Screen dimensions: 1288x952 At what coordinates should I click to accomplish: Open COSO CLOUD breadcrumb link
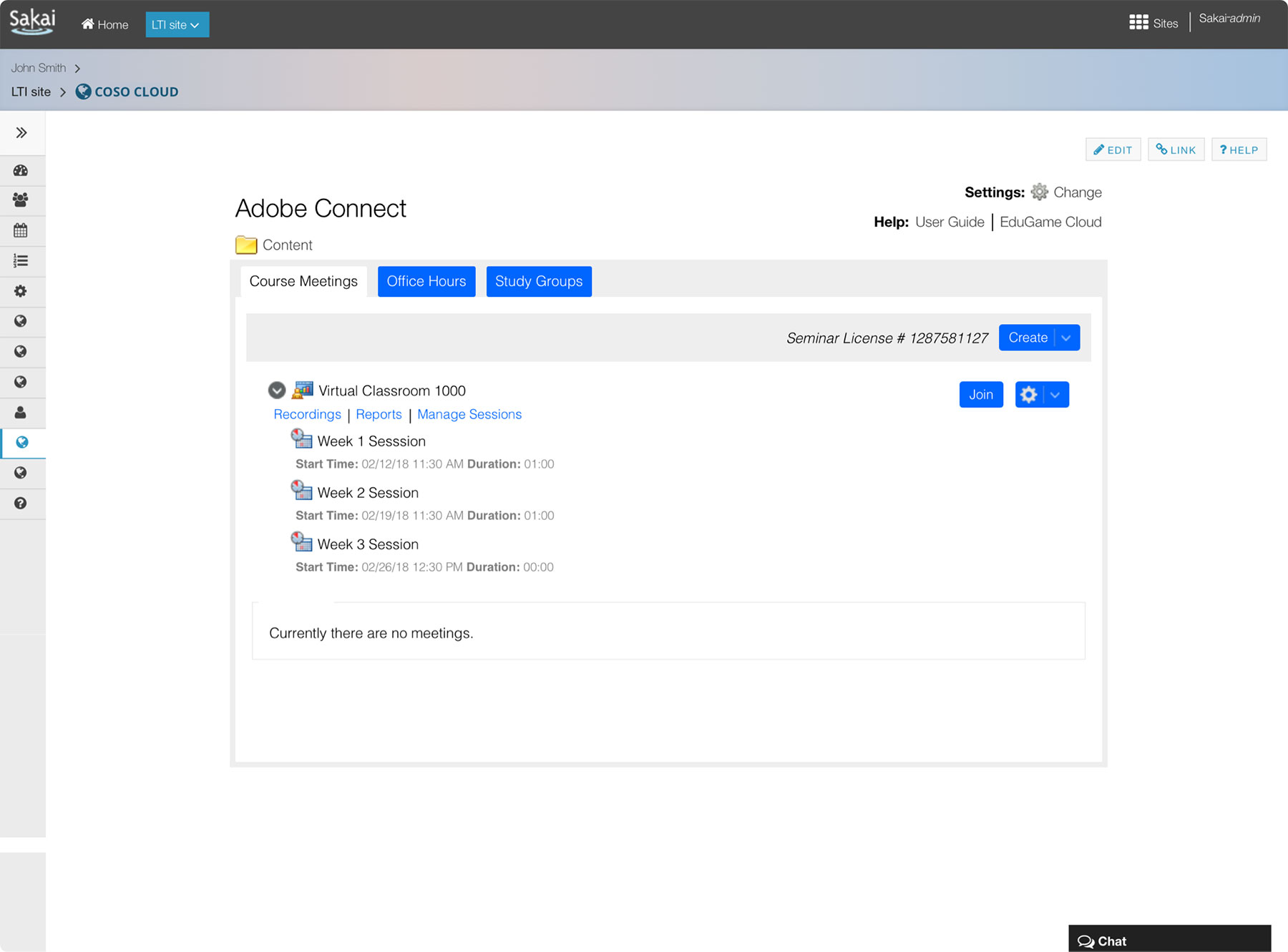pos(127,92)
